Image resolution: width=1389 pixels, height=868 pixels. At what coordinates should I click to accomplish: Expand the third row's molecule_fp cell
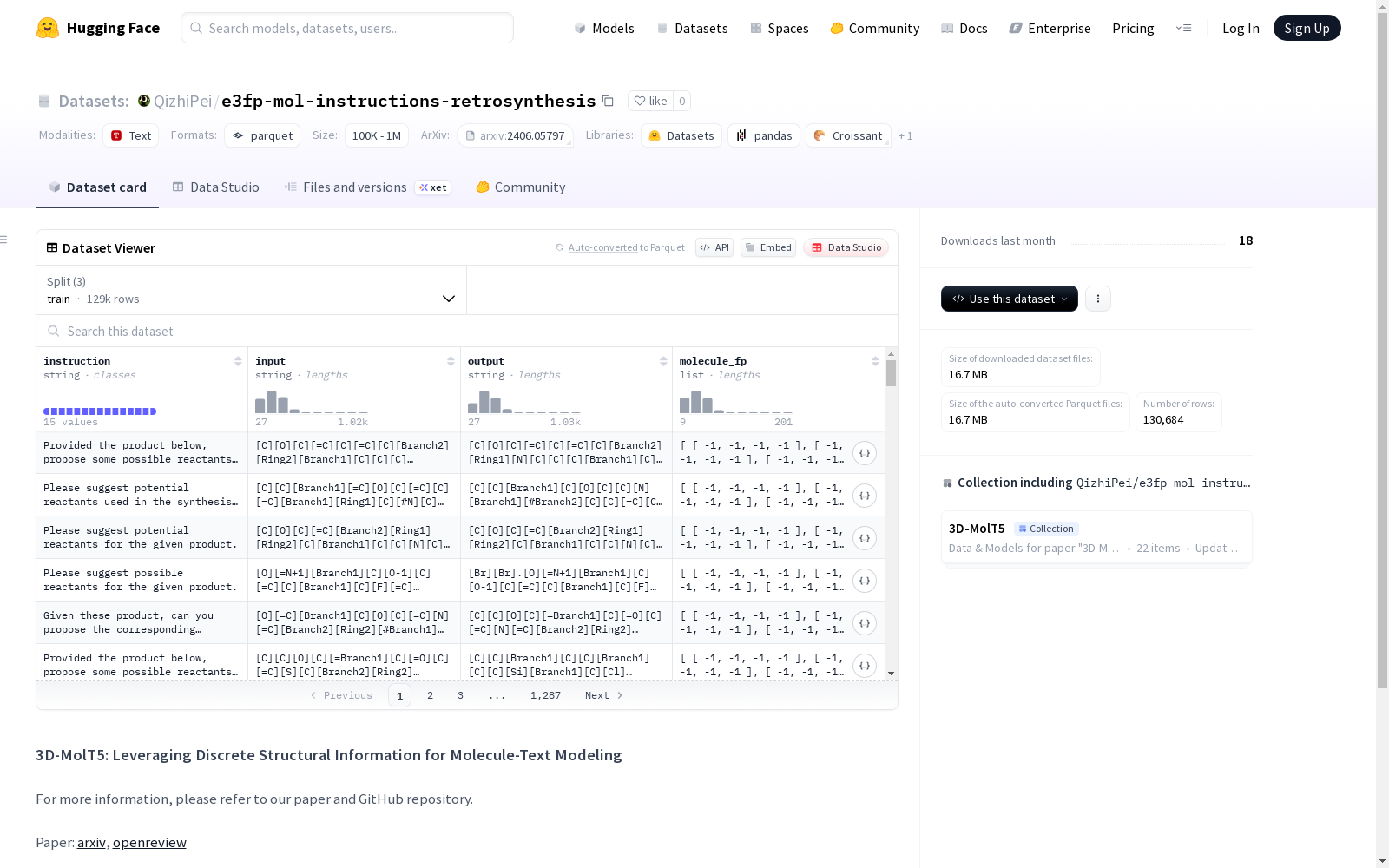pos(864,538)
